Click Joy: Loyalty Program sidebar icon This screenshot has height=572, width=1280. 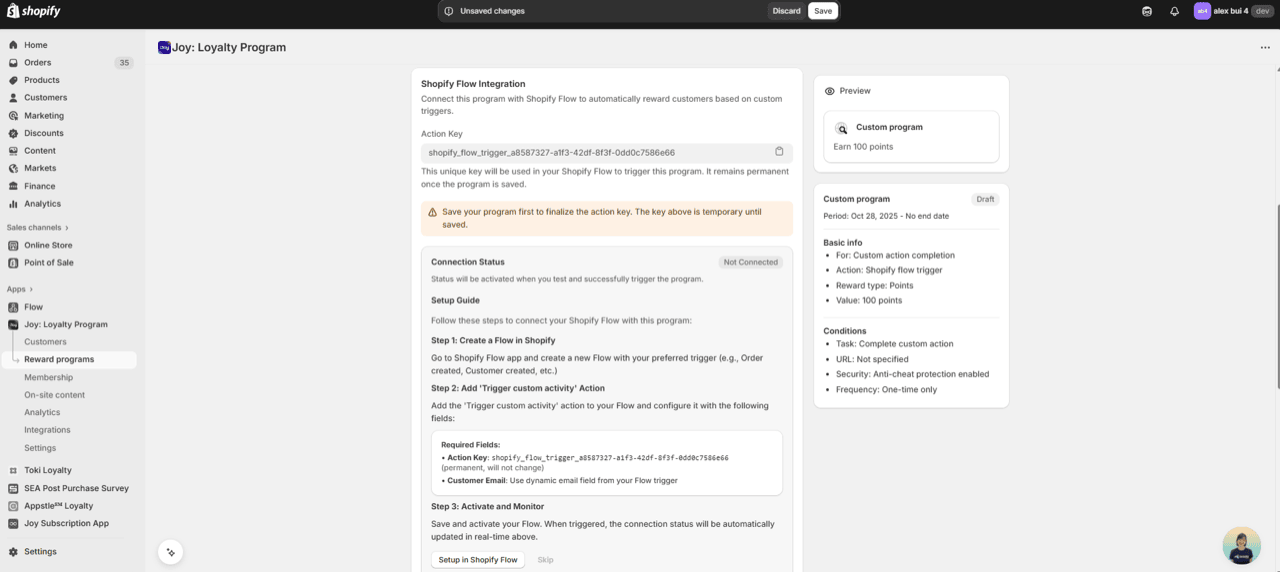14,325
